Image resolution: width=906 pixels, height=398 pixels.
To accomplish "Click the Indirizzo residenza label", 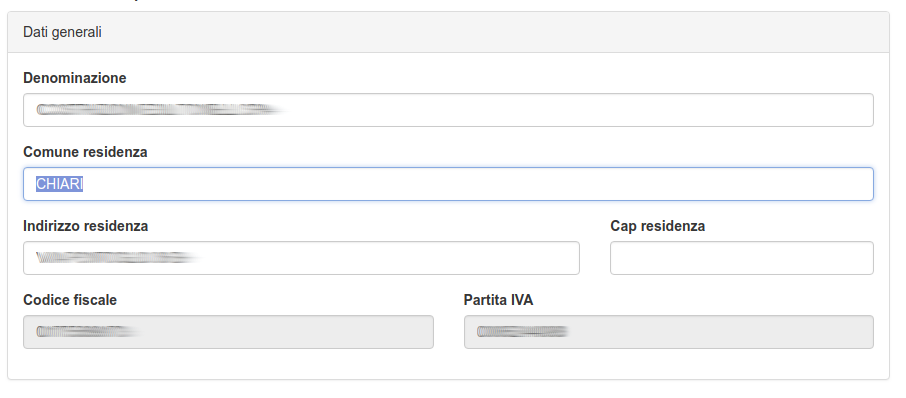I will point(86,226).
